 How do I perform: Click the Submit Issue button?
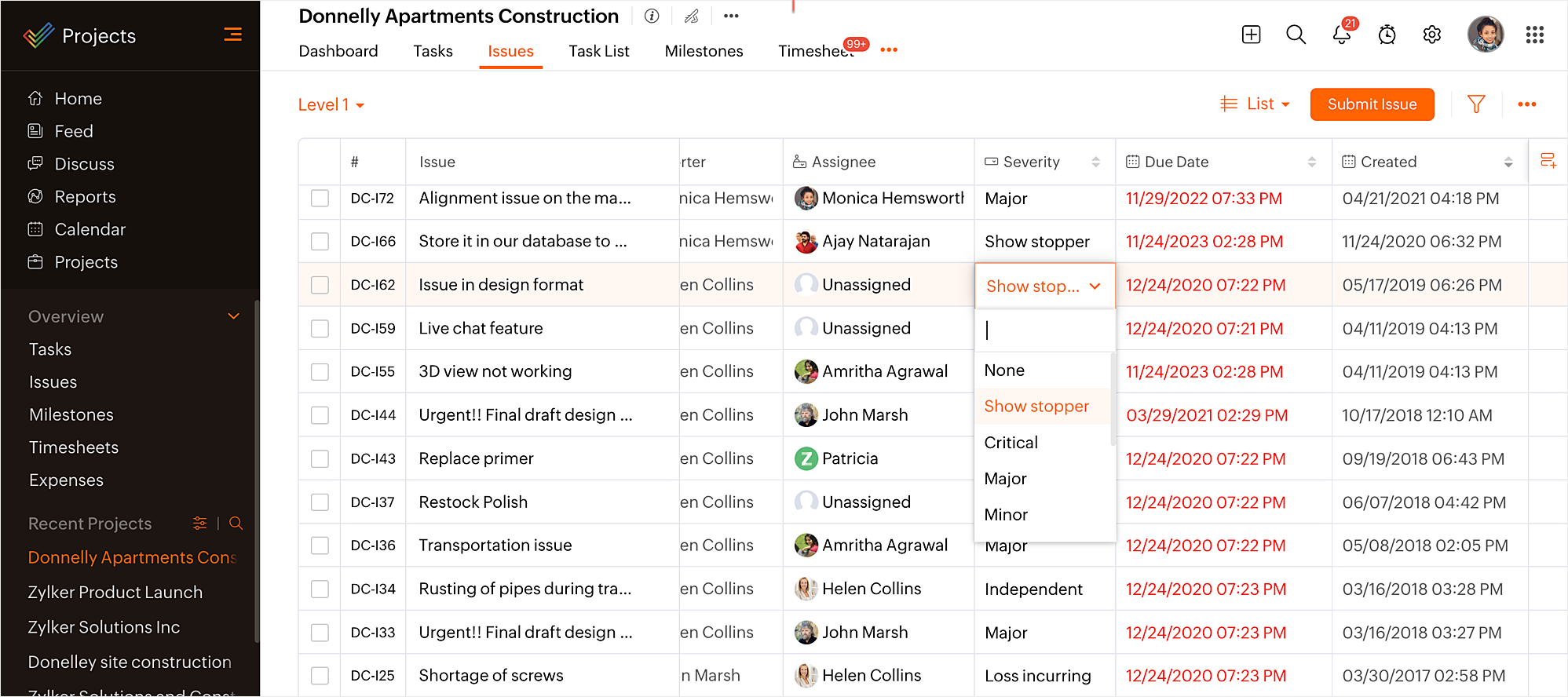click(x=1372, y=104)
